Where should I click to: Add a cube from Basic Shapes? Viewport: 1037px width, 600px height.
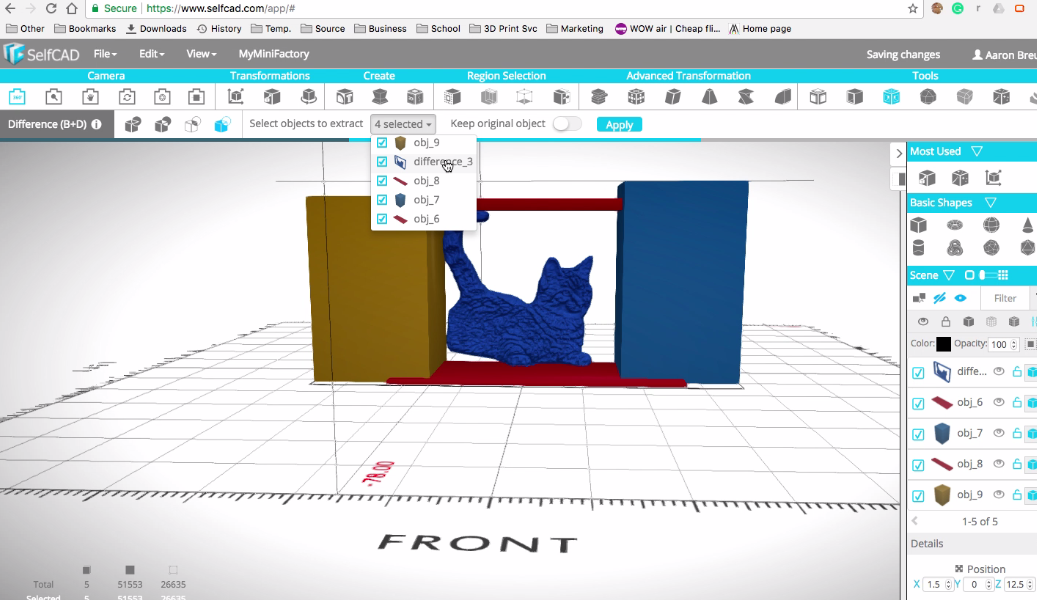pyautogui.click(x=918, y=225)
